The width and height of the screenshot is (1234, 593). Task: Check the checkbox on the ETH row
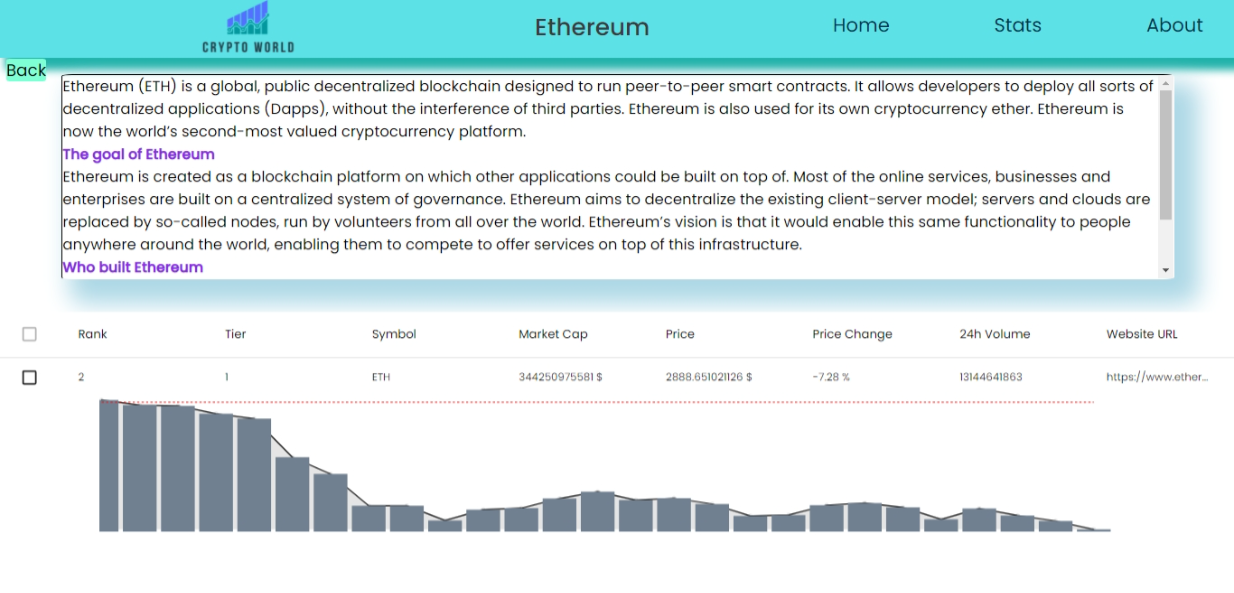(x=30, y=377)
